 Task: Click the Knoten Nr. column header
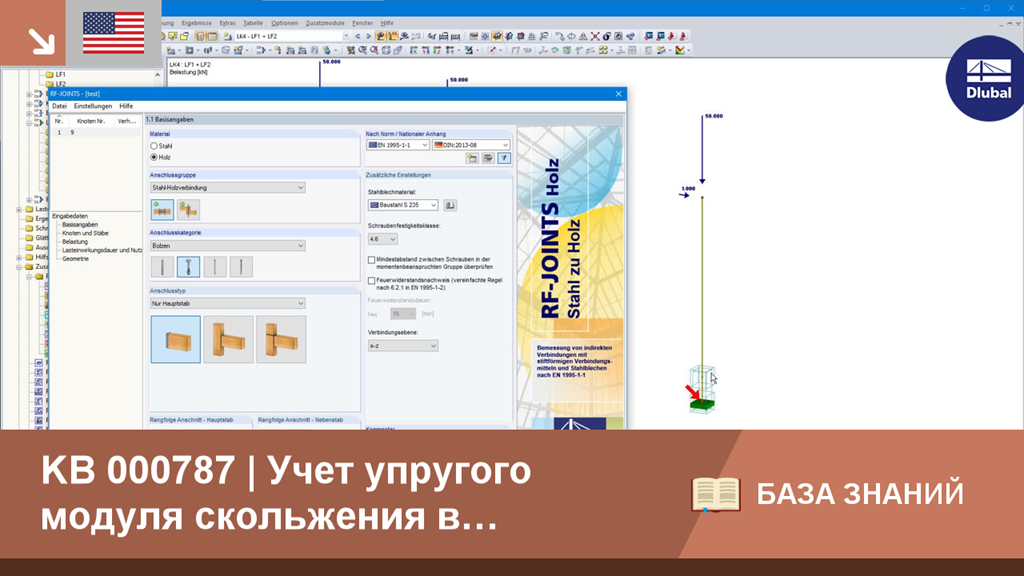point(91,121)
